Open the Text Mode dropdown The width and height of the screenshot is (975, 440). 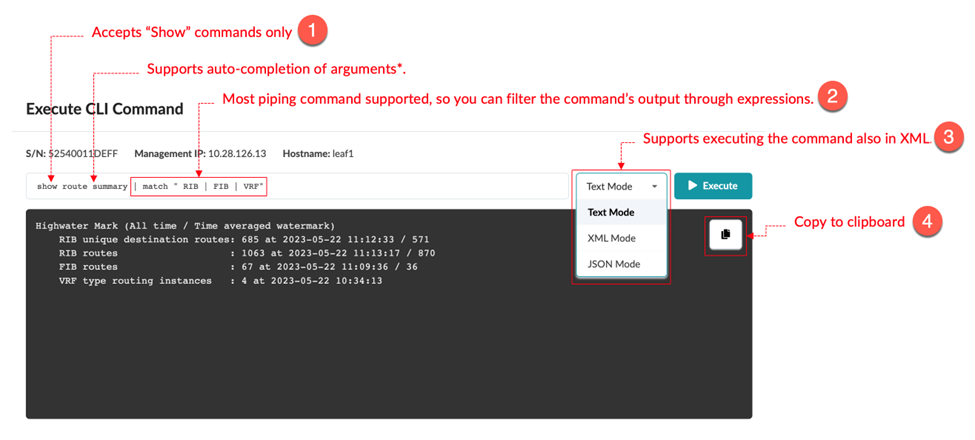(621, 186)
